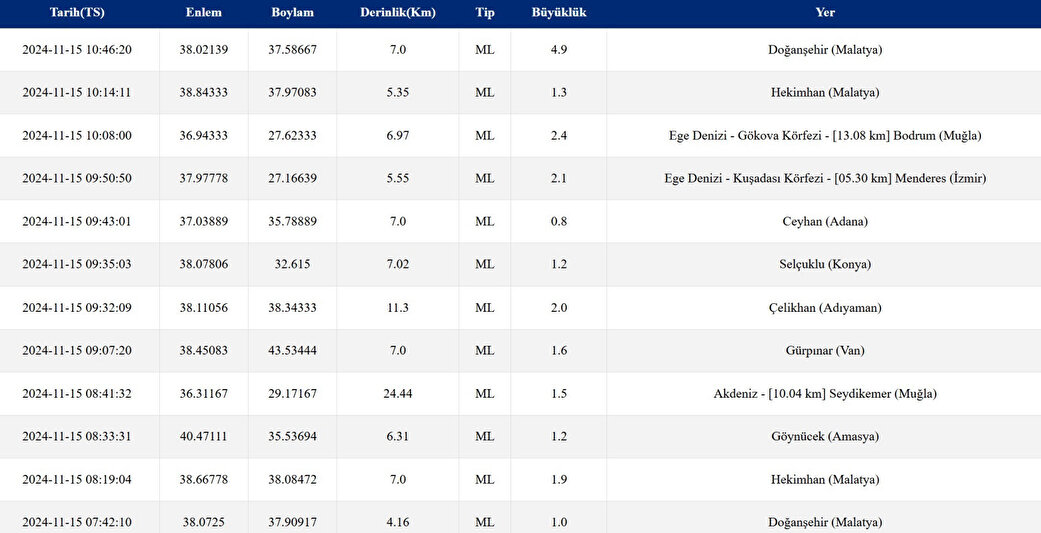
Task: Select the Menderes (İzmir) Kuşadası Körfezi entry
Action: [x=825, y=179]
